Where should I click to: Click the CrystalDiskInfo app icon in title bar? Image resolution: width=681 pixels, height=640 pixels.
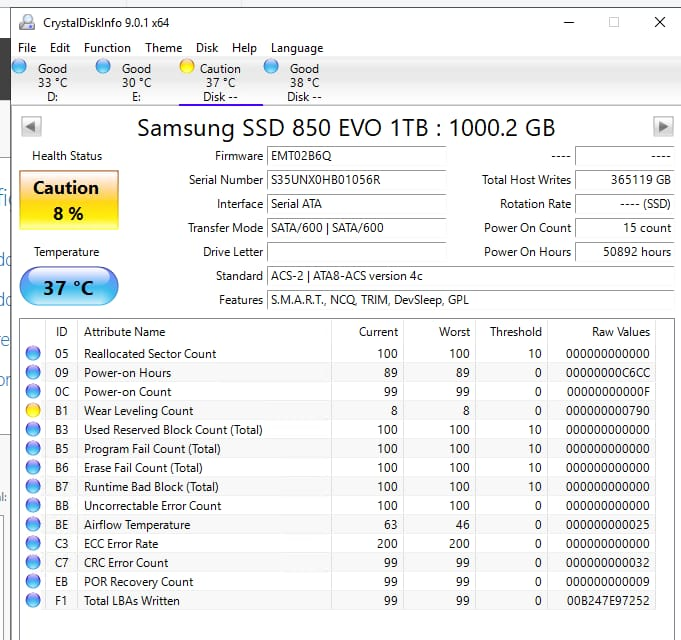pos(27,22)
